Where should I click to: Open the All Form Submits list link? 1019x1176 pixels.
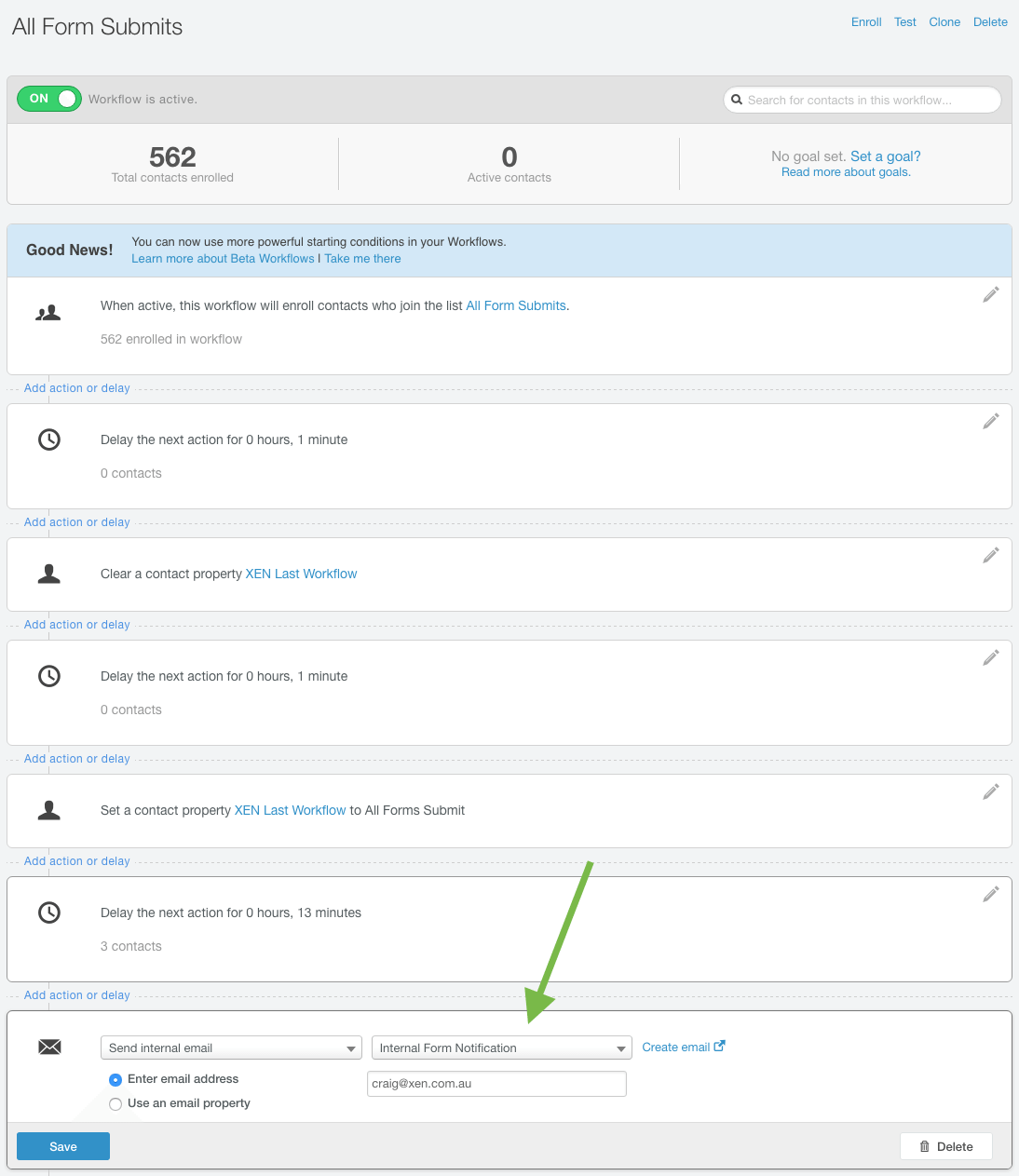[516, 304]
